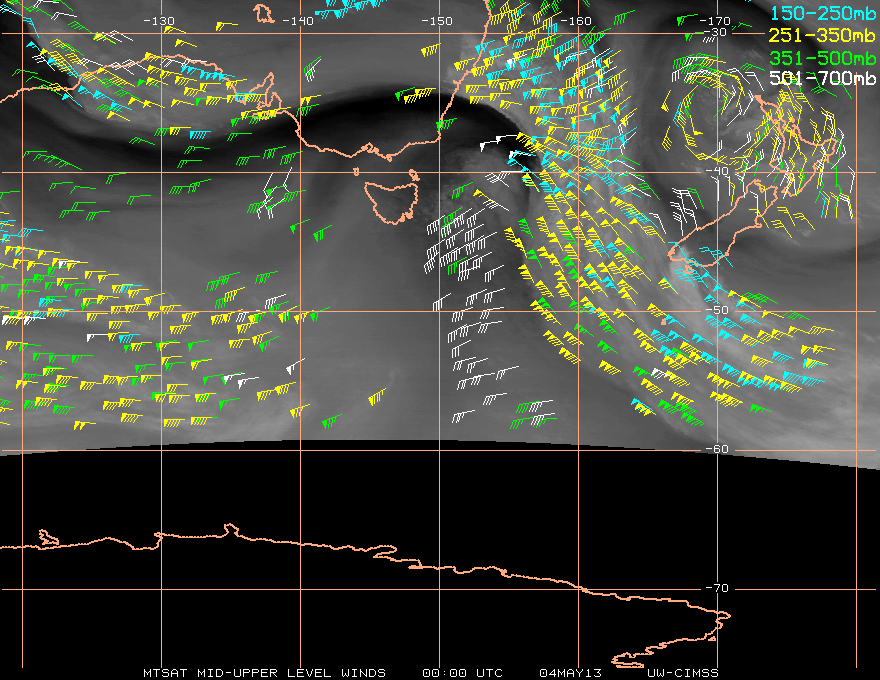Click the -140 longitude label
Viewport: 880px width, 680px height.
click(x=297, y=21)
